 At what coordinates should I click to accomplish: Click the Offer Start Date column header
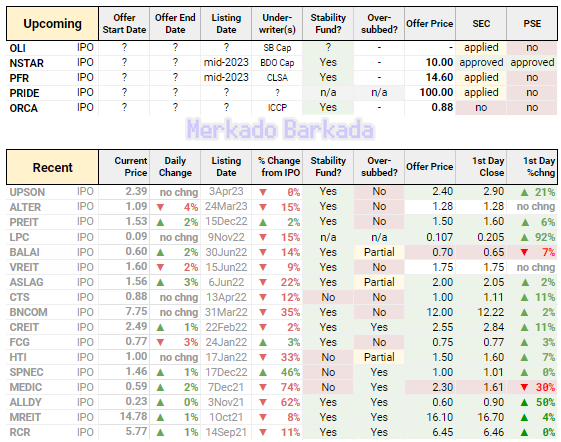124,24
